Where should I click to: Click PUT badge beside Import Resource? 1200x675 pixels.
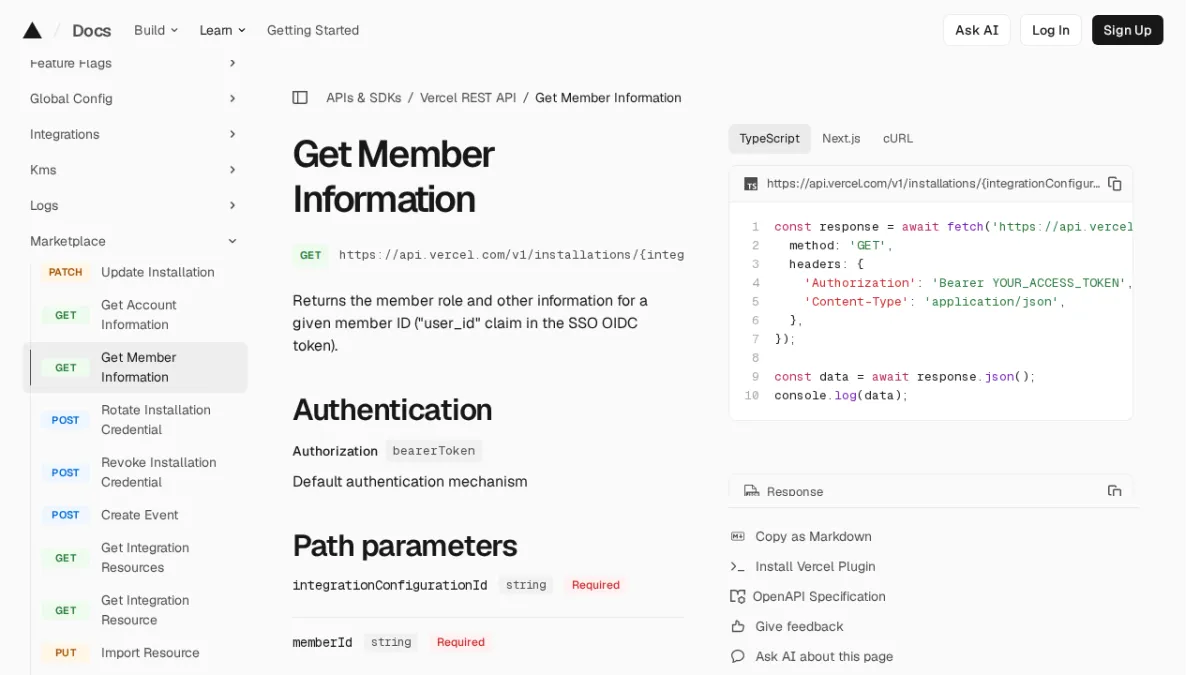coord(66,653)
